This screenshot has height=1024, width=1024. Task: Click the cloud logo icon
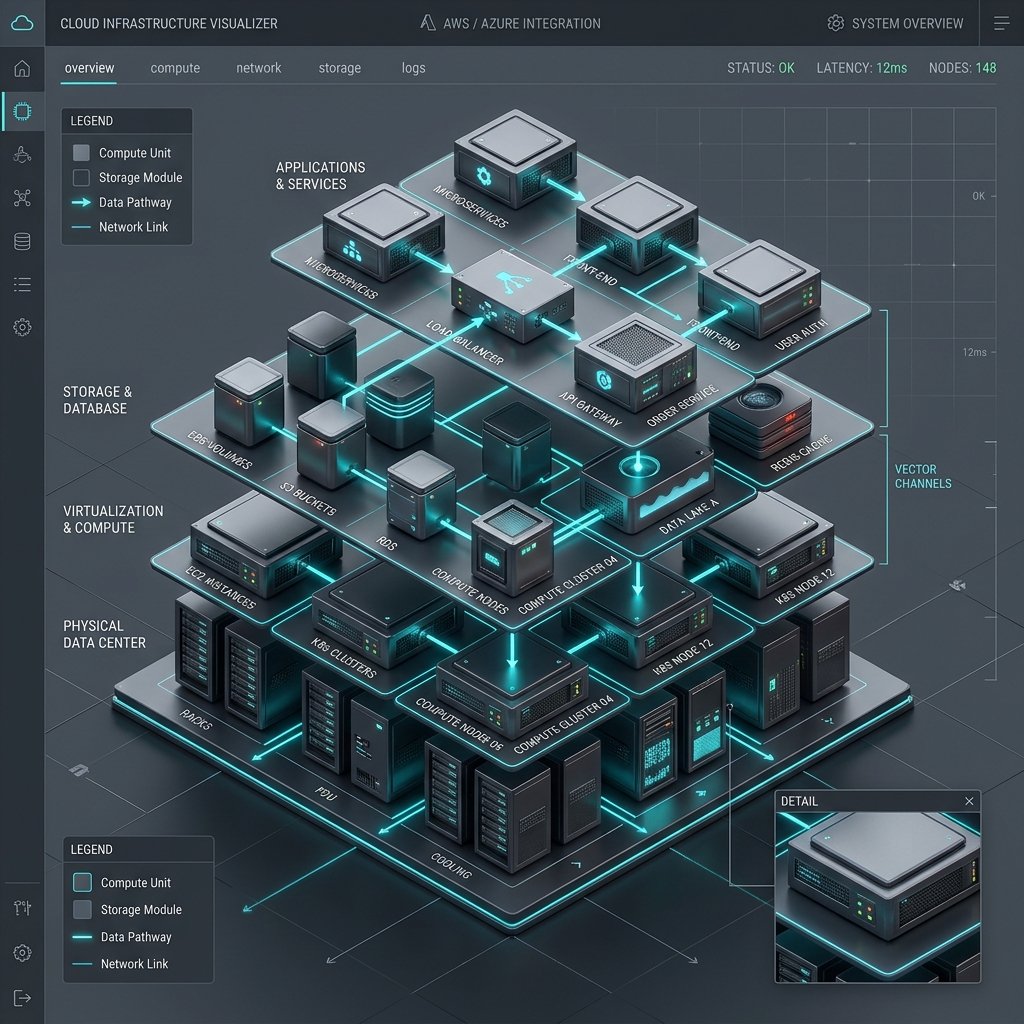pyautogui.click(x=22, y=23)
